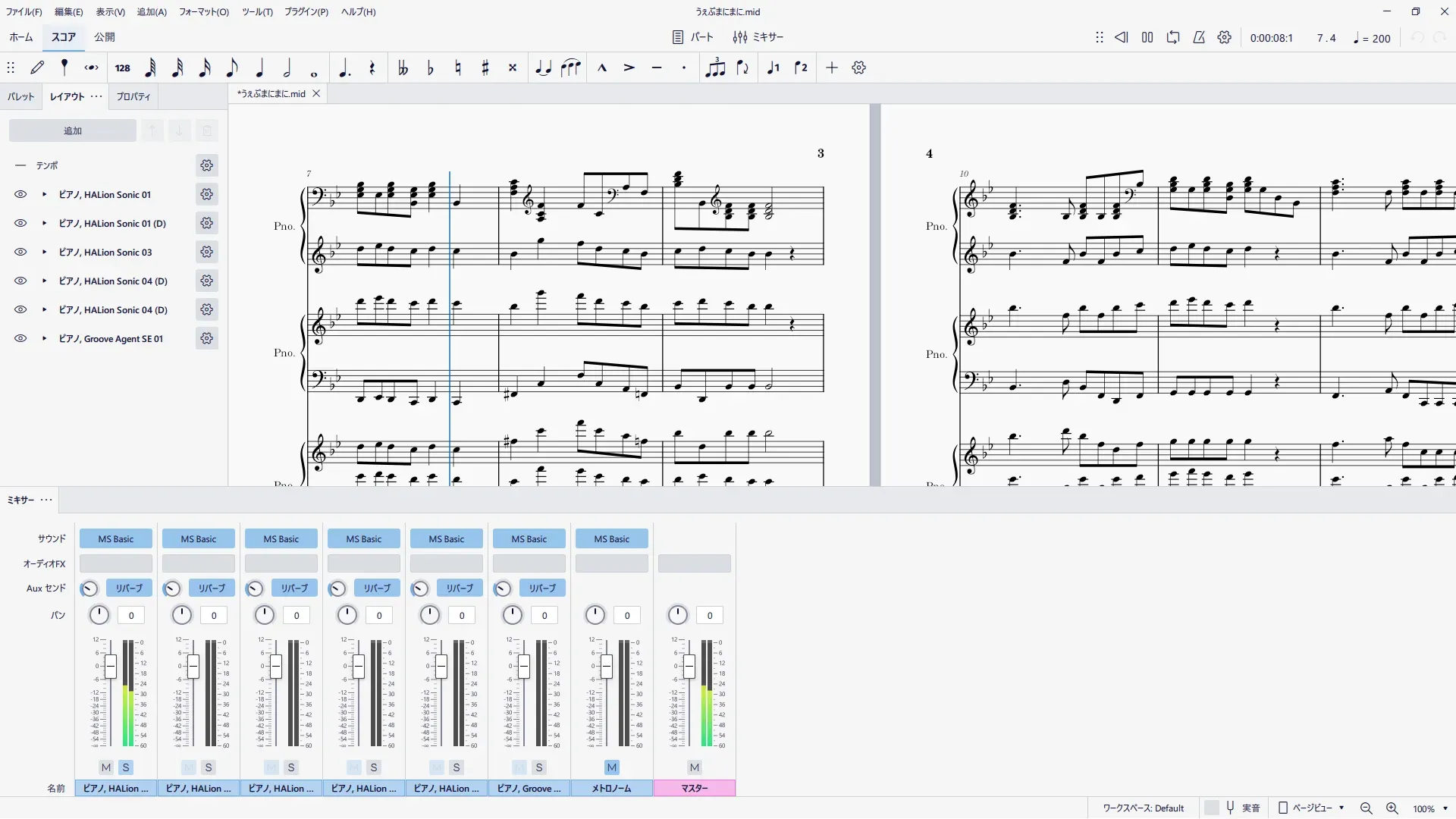The height and width of the screenshot is (819, 1456).
Task: Open settings gear for ピアノ, HALion Sonic 03
Action: [206, 252]
